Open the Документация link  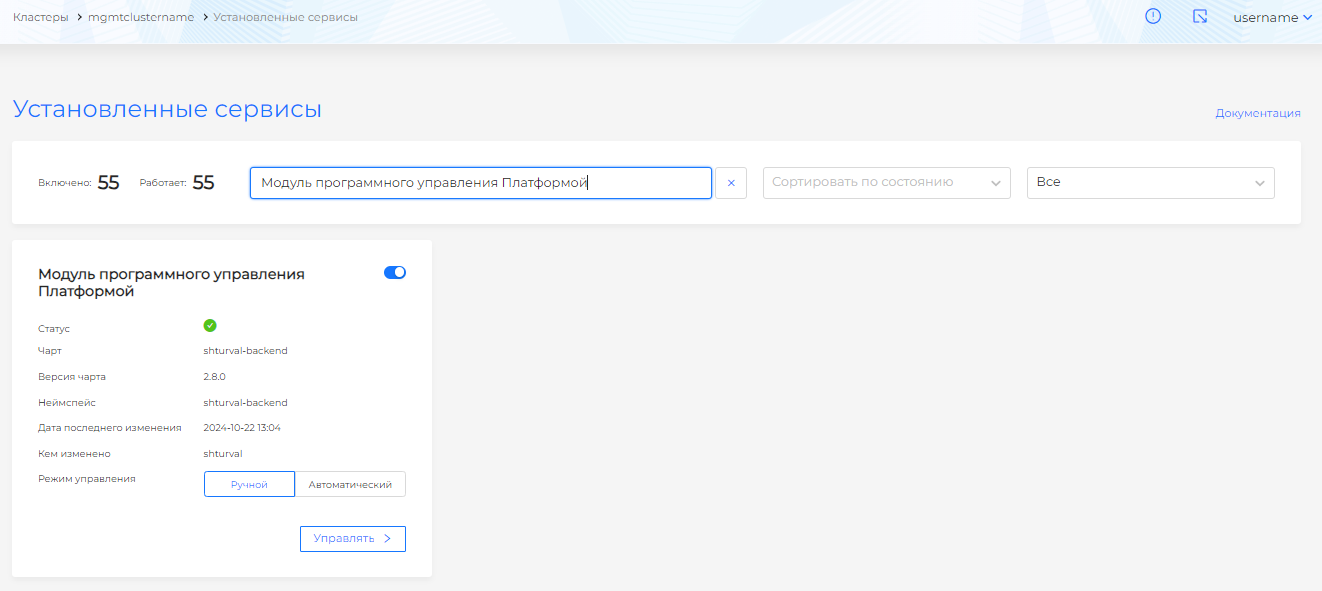click(1257, 113)
